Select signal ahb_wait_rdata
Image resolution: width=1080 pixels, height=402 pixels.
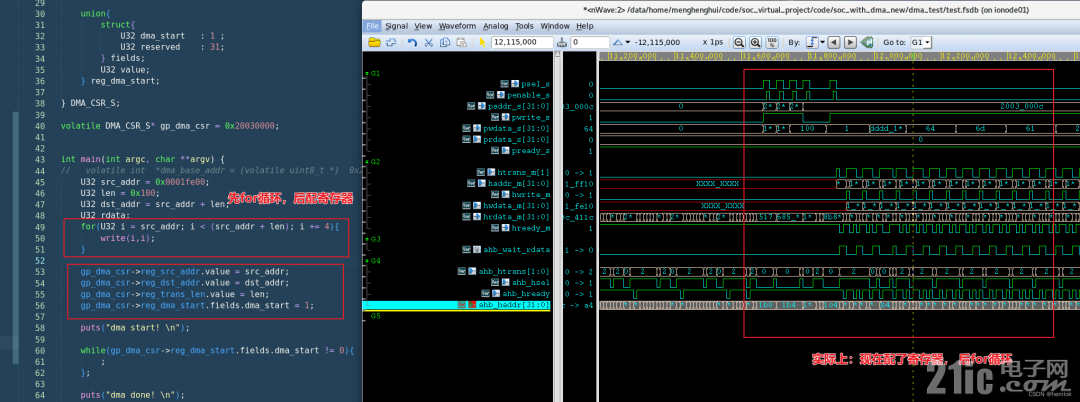(517, 249)
